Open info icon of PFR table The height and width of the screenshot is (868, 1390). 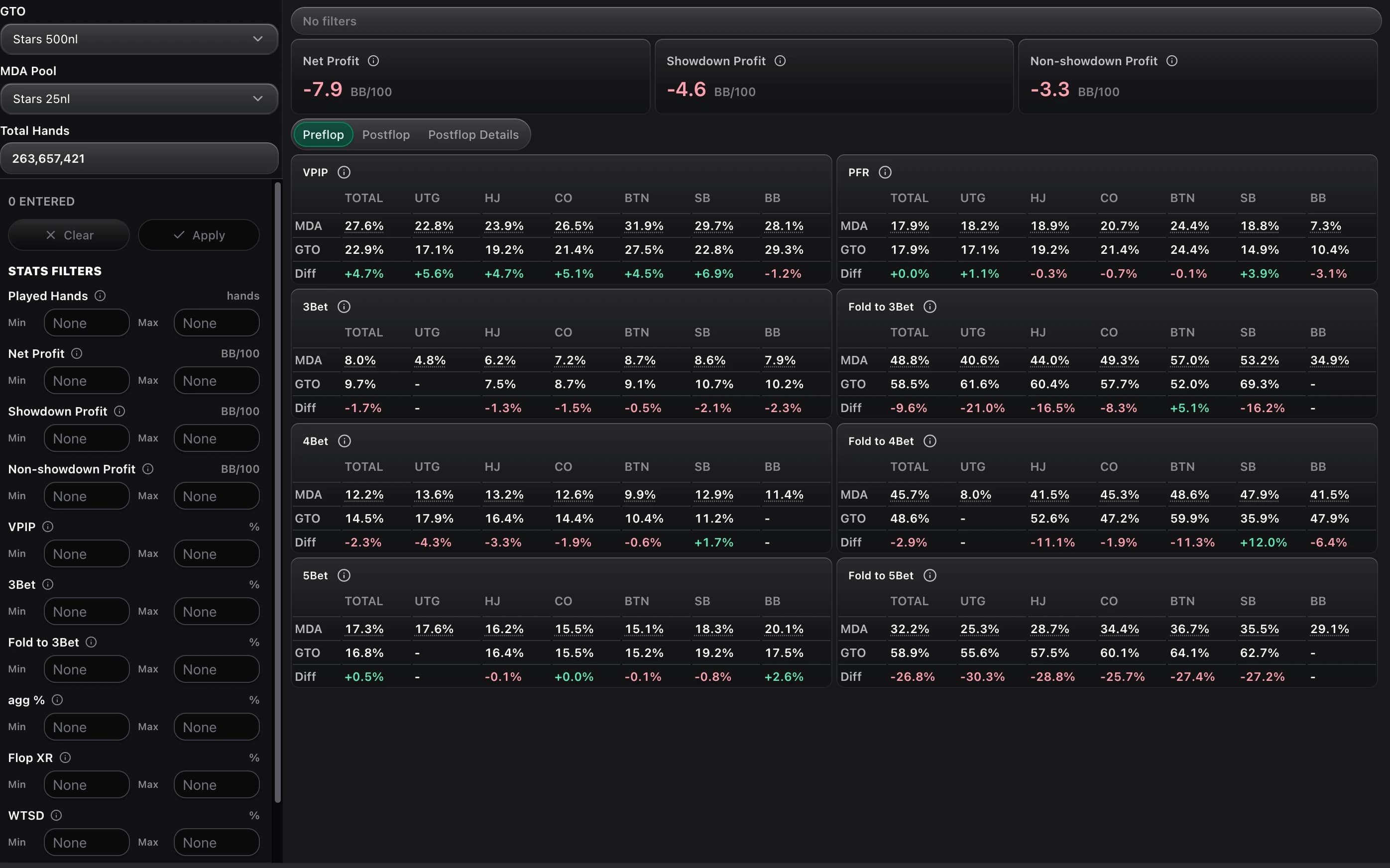coord(885,172)
